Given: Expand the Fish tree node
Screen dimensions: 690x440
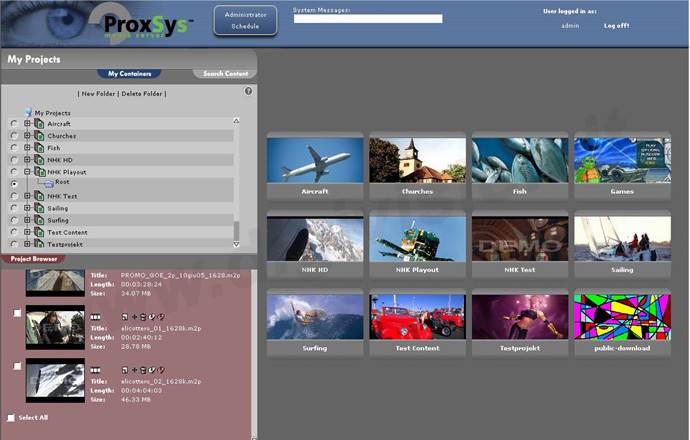Looking at the screenshot, I should pos(27,147).
